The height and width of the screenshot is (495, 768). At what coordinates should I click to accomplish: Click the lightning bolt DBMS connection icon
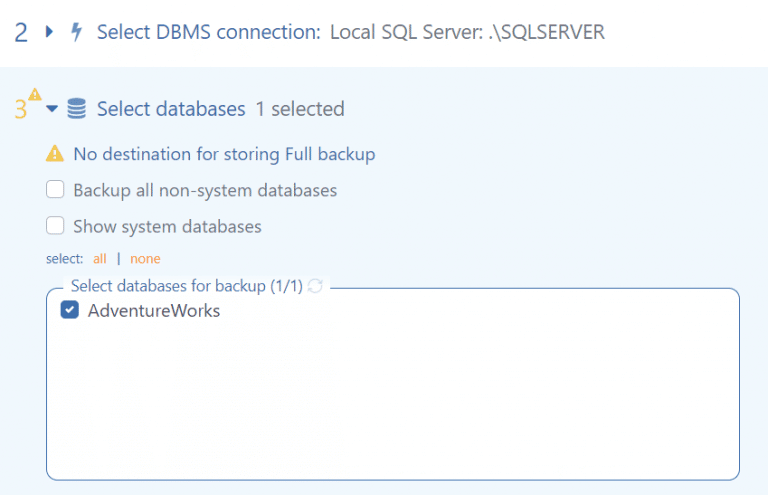pyautogui.click(x=76, y=33)
